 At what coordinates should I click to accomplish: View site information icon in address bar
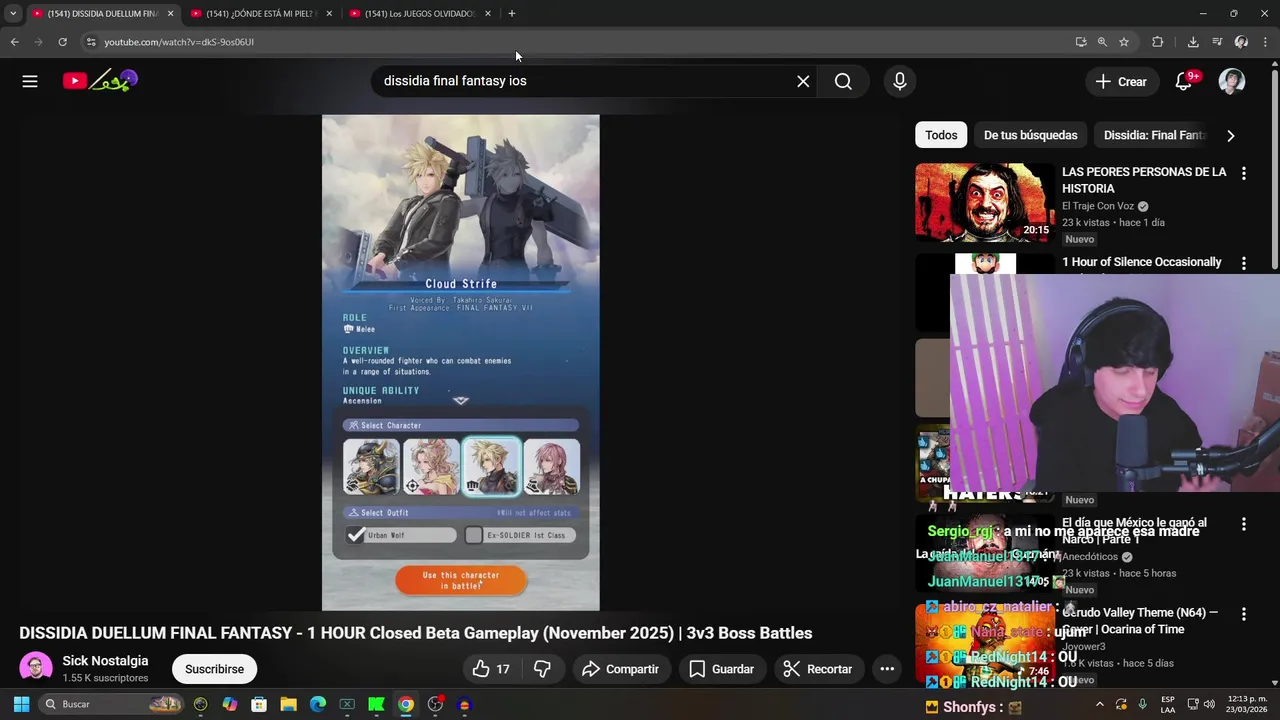[x=90, y=42]
